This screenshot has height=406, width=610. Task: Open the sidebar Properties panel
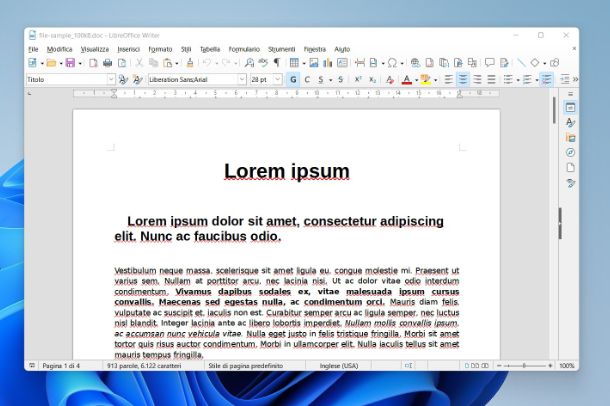(x=570, y=108)
